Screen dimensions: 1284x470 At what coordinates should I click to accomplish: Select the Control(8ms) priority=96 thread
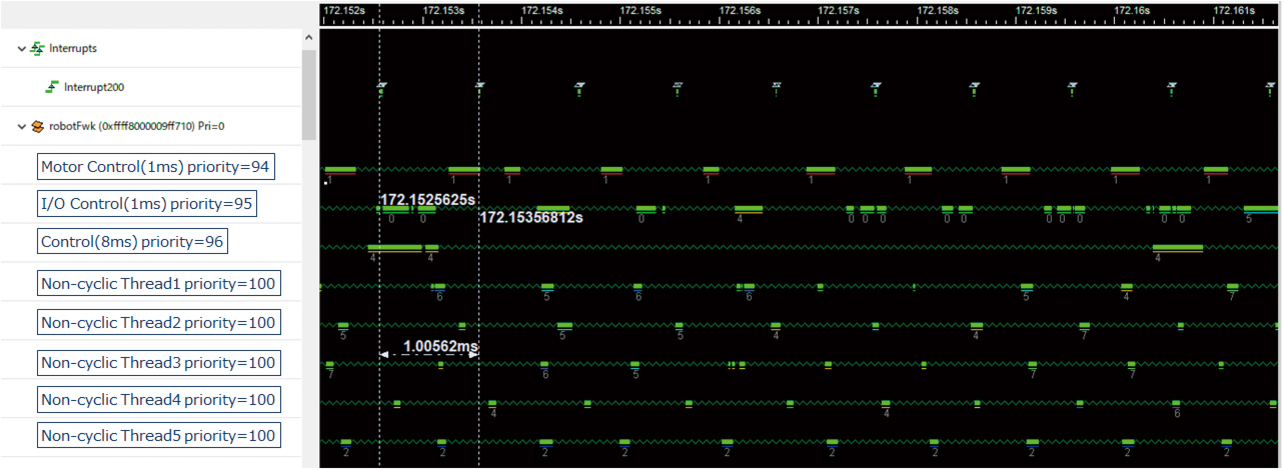pyautogui.click(x=132, y=242)
